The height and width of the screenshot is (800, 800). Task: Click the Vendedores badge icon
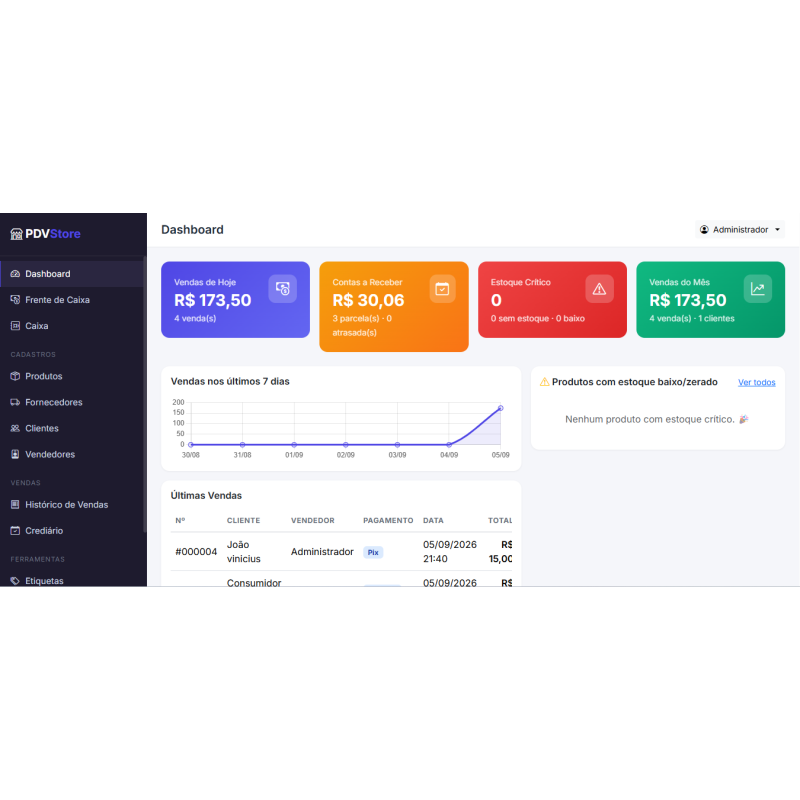pos(15,454)
